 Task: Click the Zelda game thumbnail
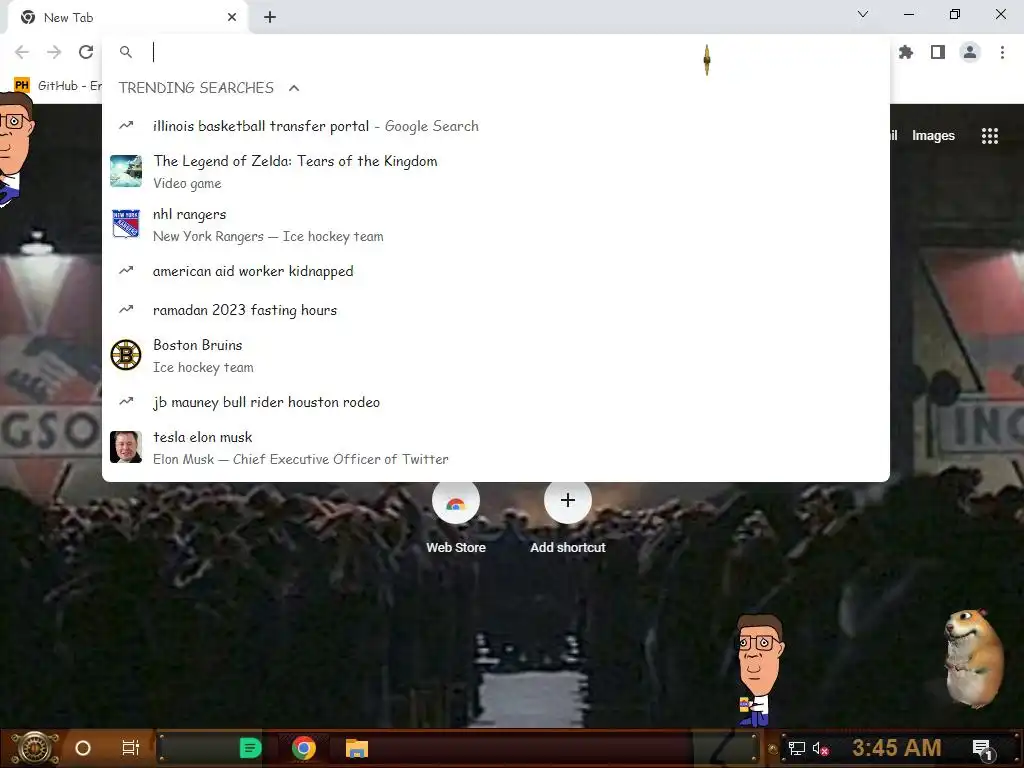(126, 171)
